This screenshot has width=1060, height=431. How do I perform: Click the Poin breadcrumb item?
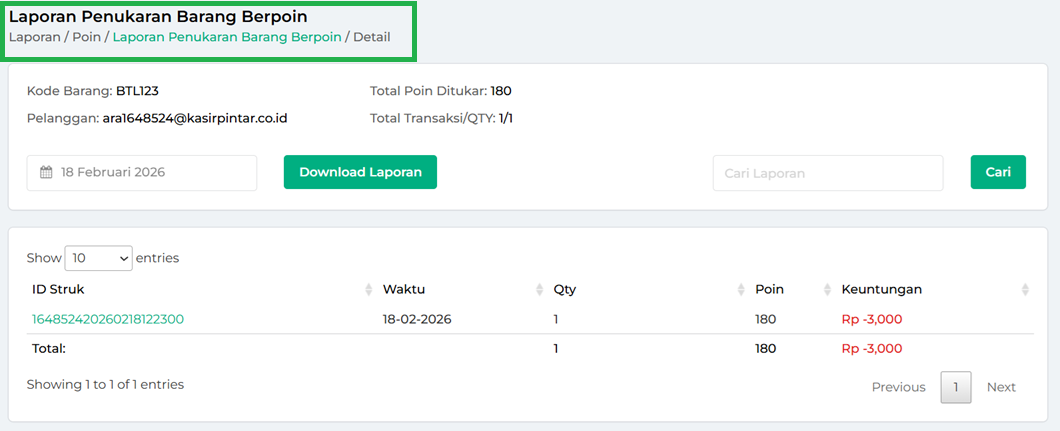click(x=86, y=37)
